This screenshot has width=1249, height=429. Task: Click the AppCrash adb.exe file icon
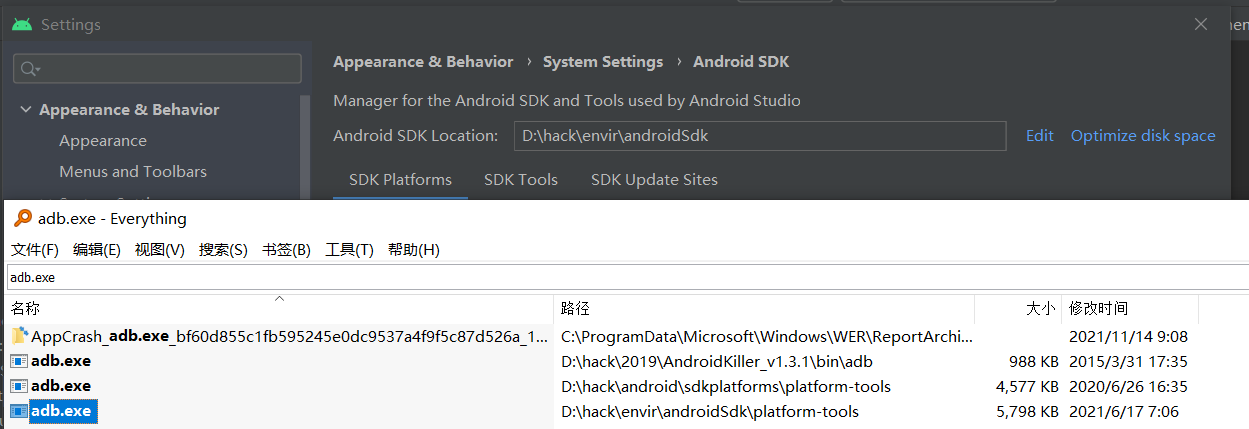[x=19, y=336]
